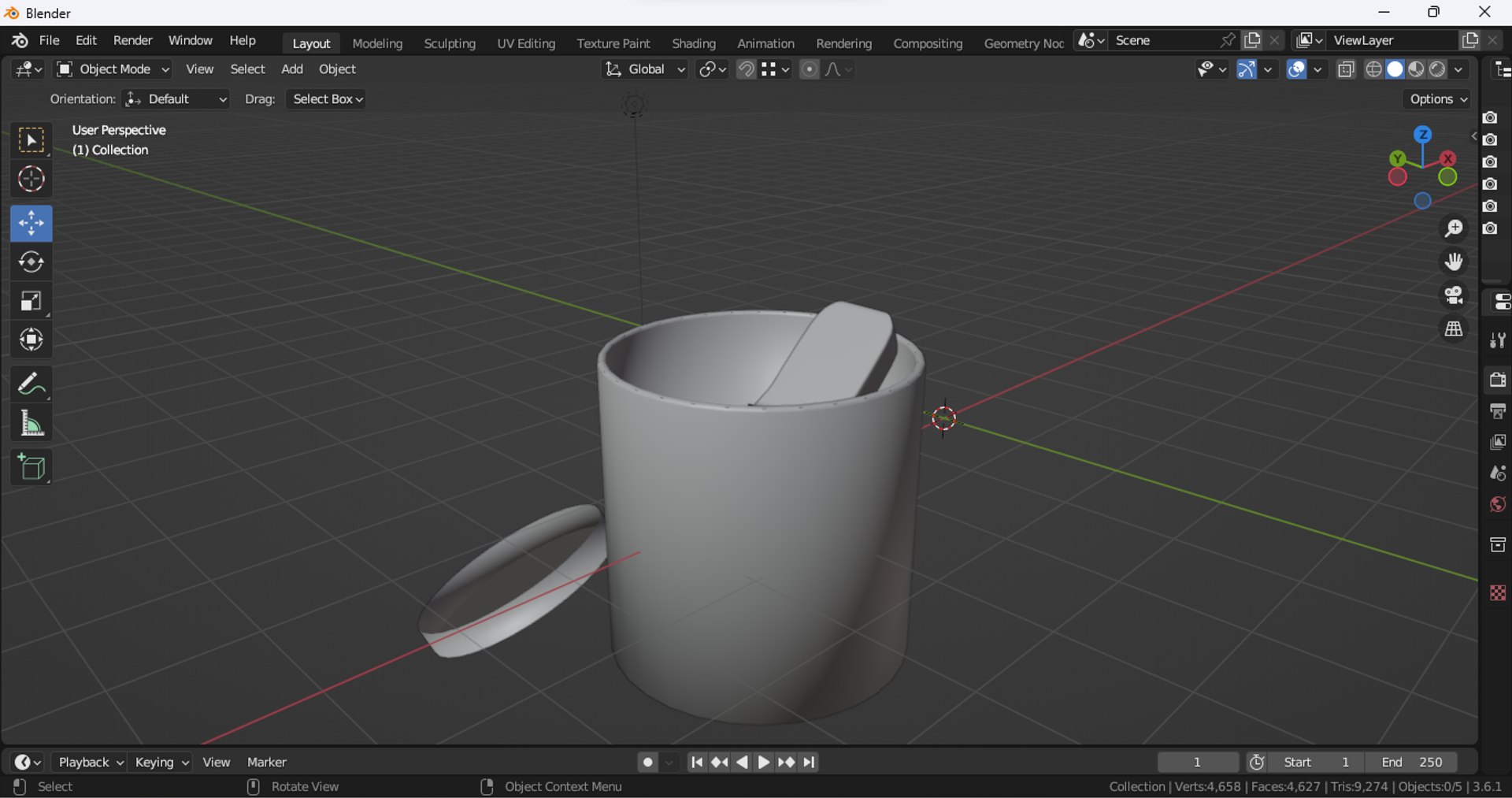Switch to the Modeling workspace tab
The image size is (1512, 798).
click(377, 43)
